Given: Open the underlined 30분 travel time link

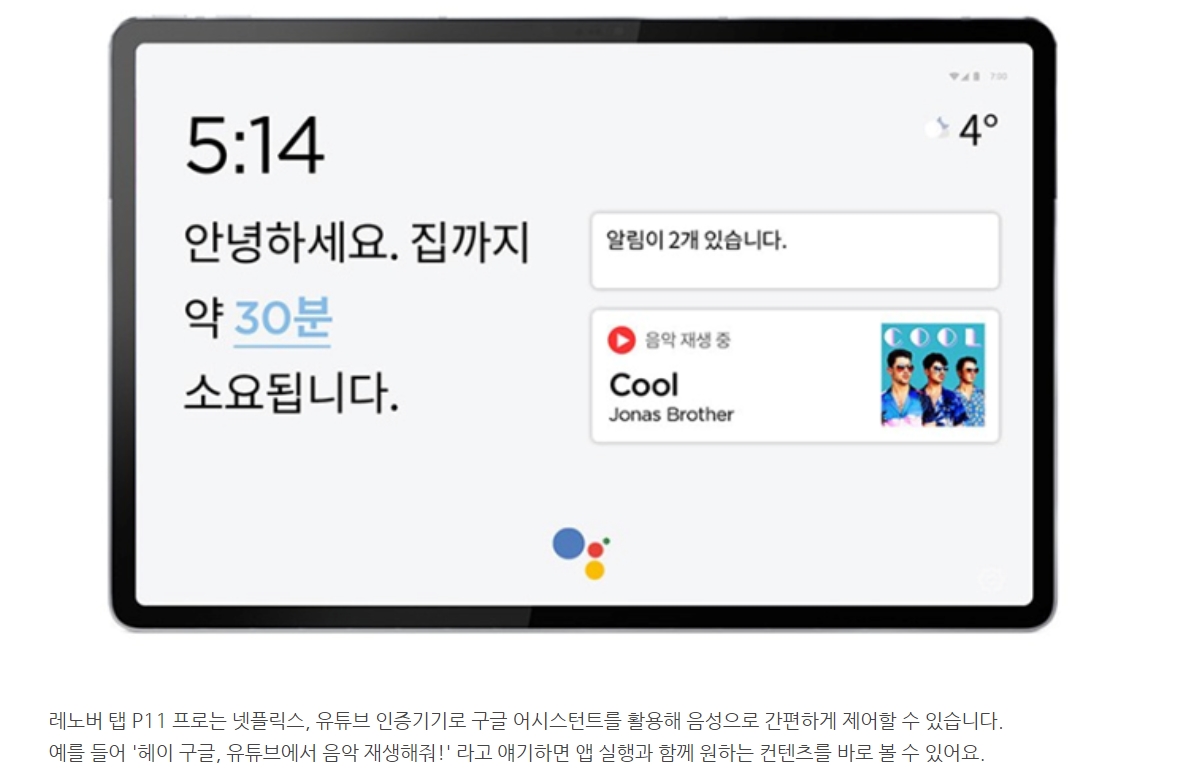Looking at the screenshot, I should point(283,320).
